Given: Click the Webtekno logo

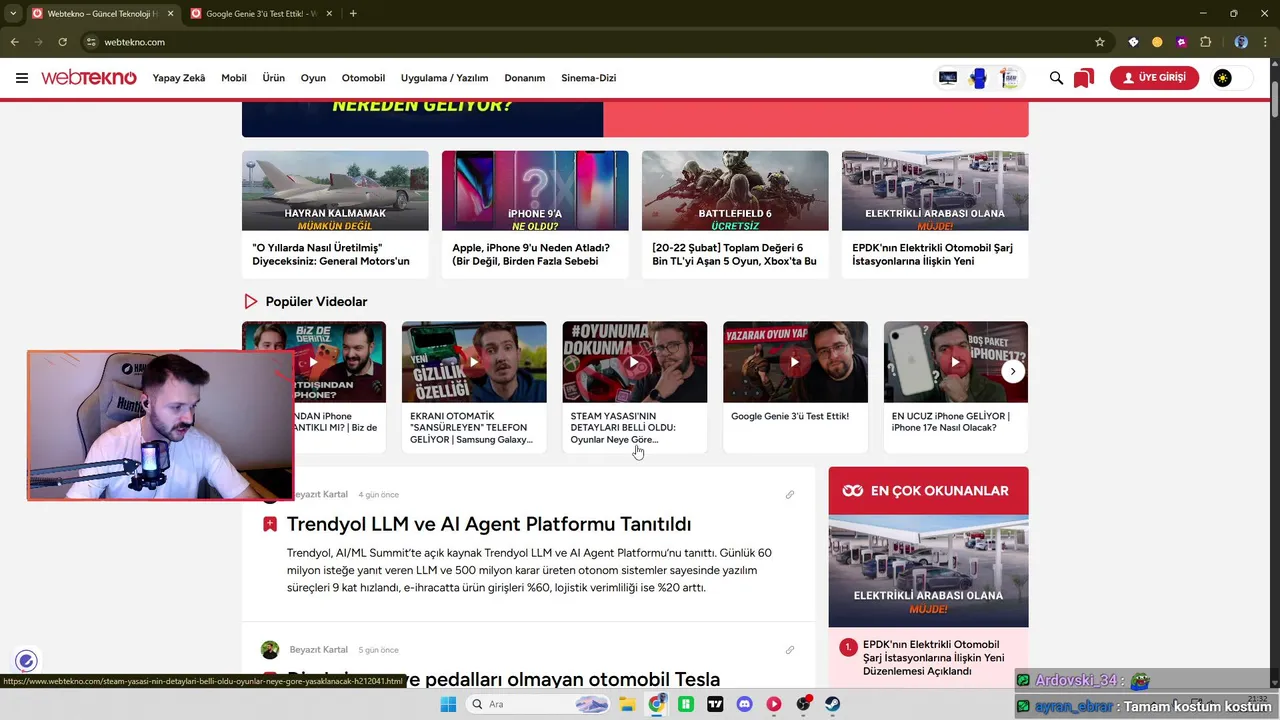Looking at the screenshot, I should coord(89,78).
